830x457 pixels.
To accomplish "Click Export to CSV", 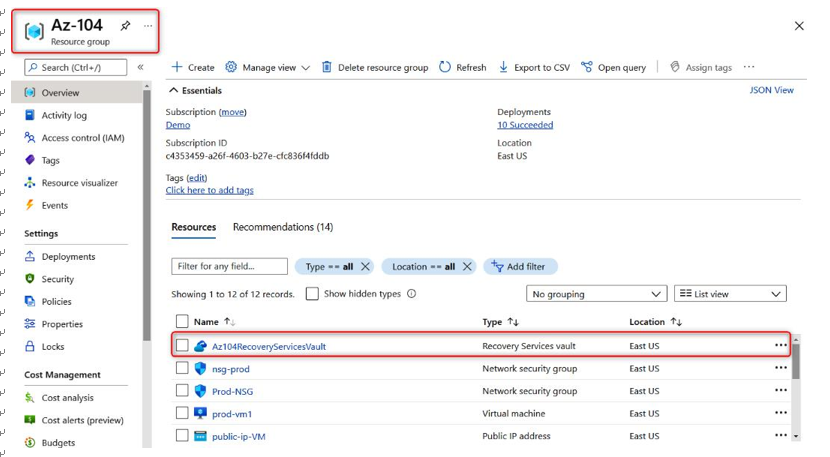I will pos(534,67).
